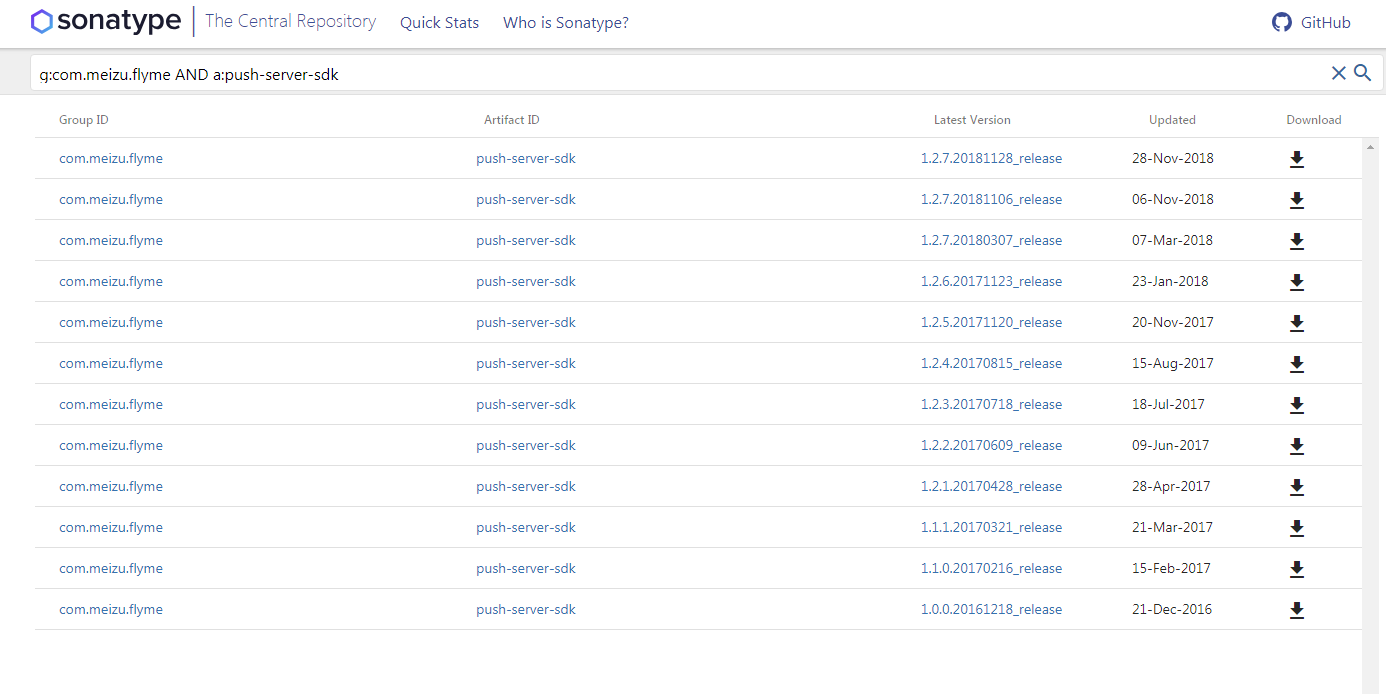The height and width of the screenshot is (694, 1386).
Task: Open push-server-sdk artifact in last row
Action: coord(526,610)
